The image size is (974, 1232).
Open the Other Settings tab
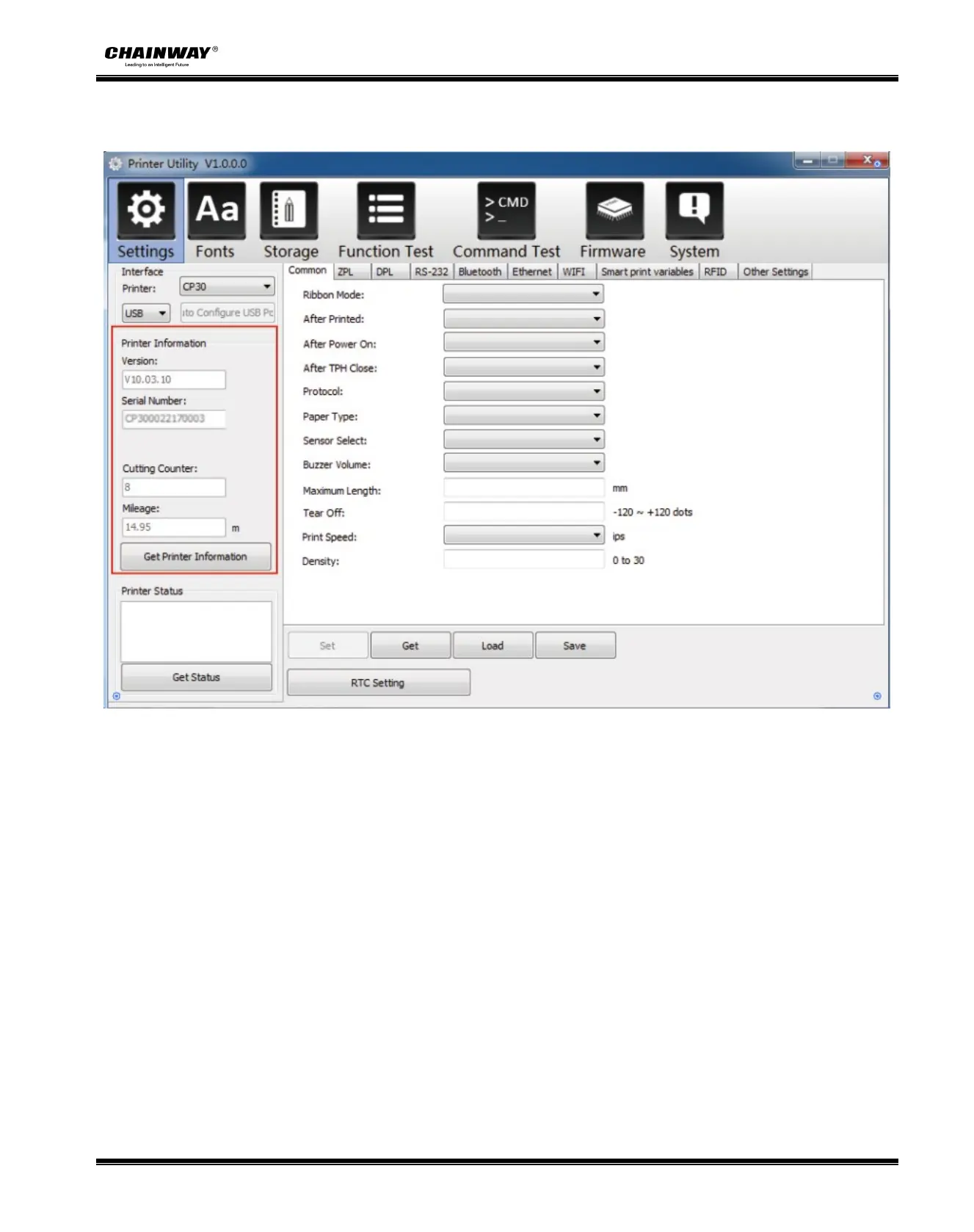pyautogui.click(x=775, y=272)
